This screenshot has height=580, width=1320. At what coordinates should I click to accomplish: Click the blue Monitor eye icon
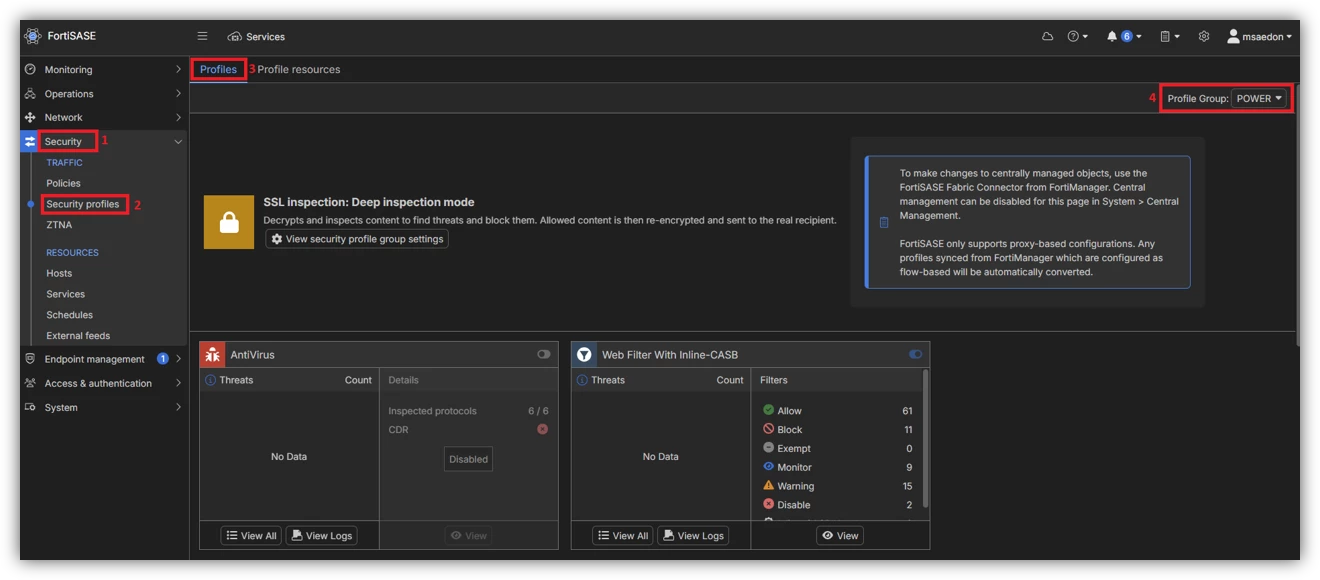coord(768,466)
